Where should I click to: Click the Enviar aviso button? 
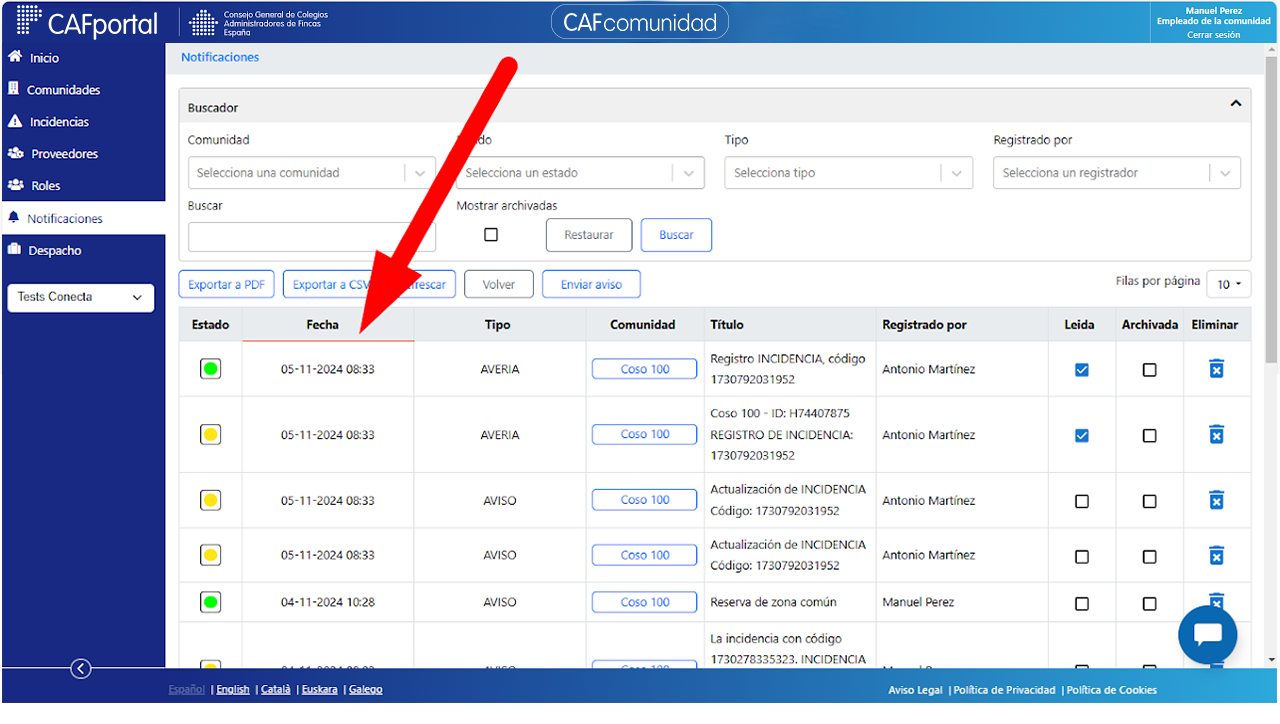point(591,284)
